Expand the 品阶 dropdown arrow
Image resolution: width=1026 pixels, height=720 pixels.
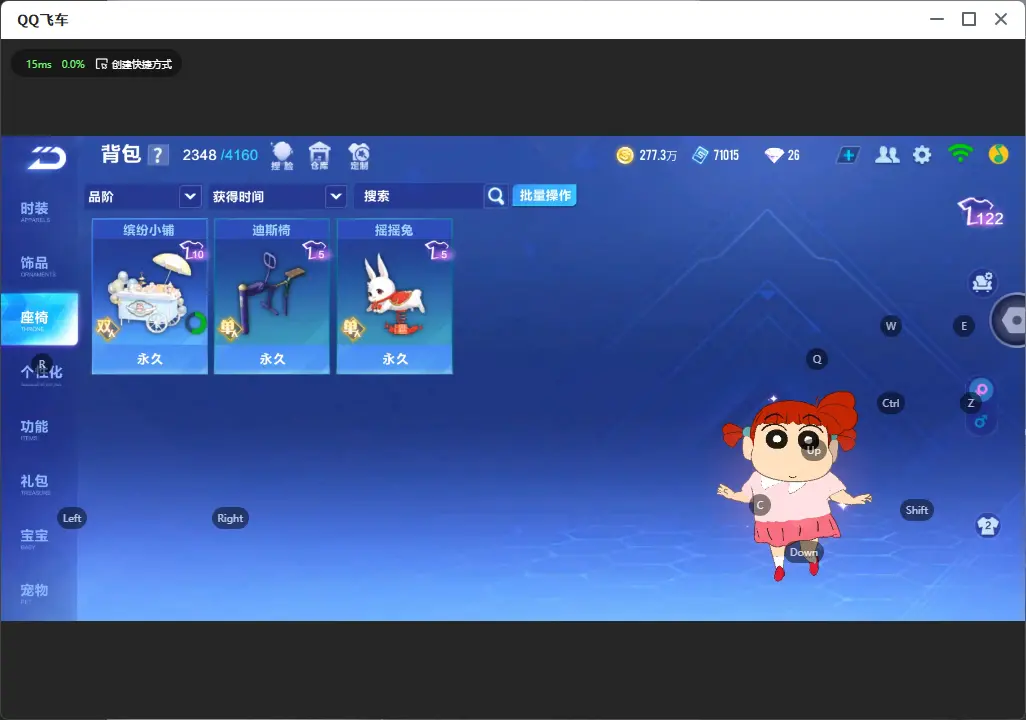click(190, 196)
